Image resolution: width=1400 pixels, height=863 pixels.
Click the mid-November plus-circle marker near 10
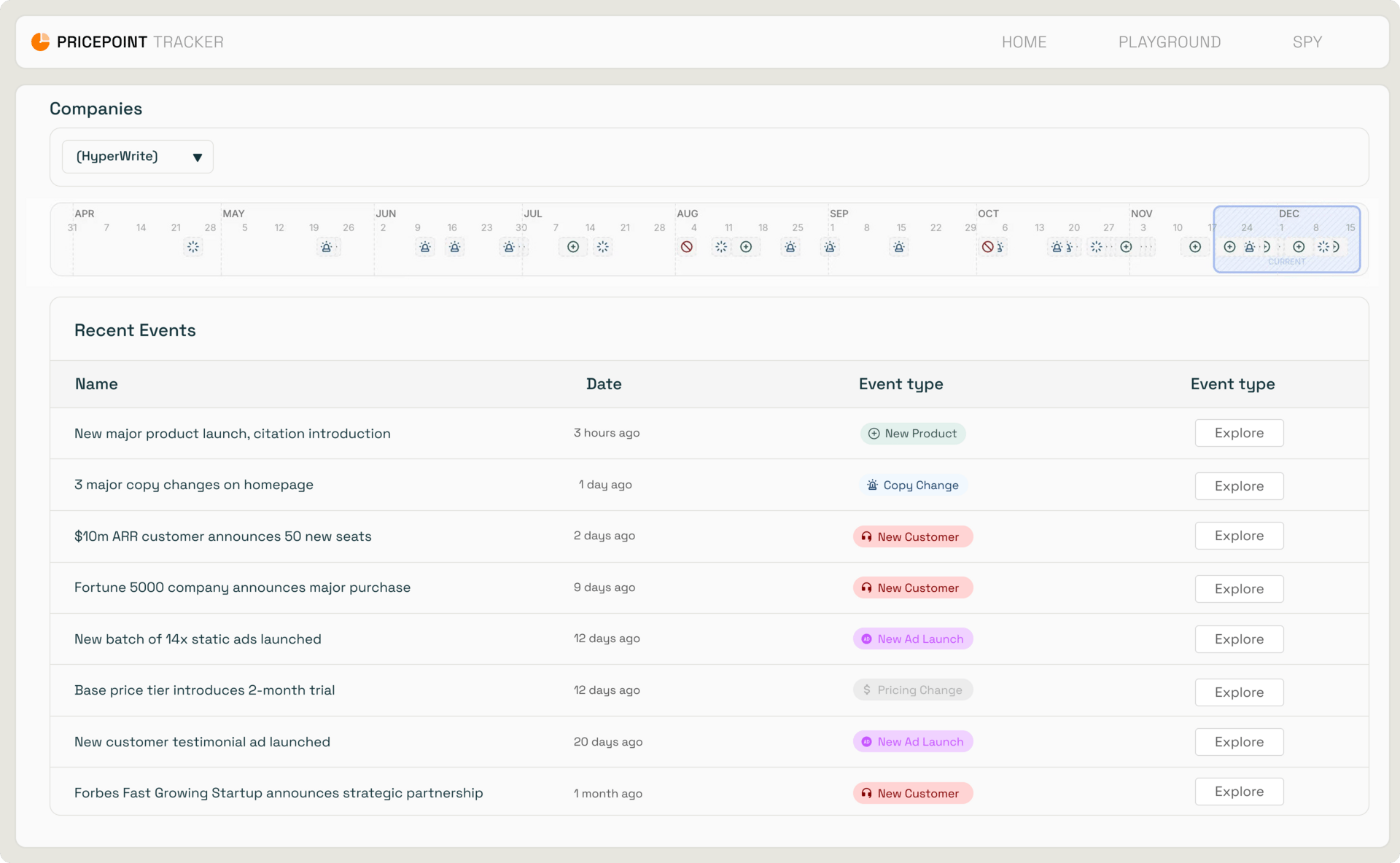tap(1195, 247)
